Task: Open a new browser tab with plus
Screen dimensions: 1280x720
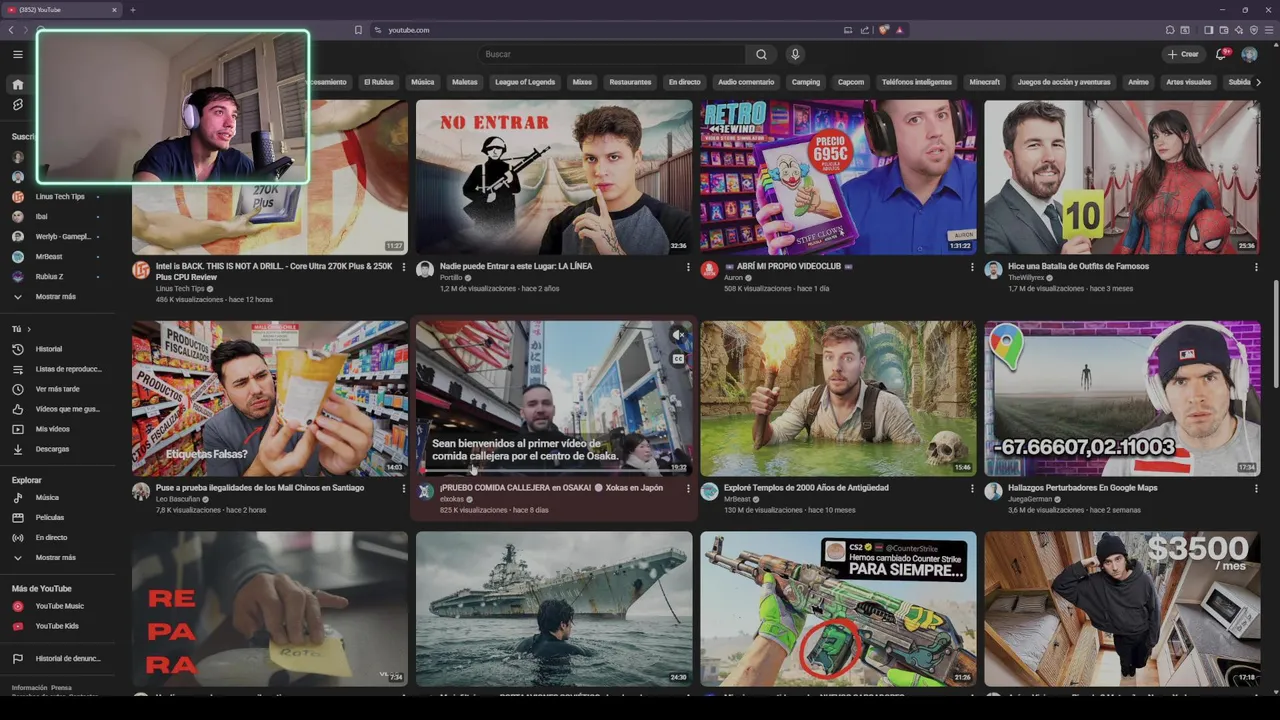Action: click(132, 10)
